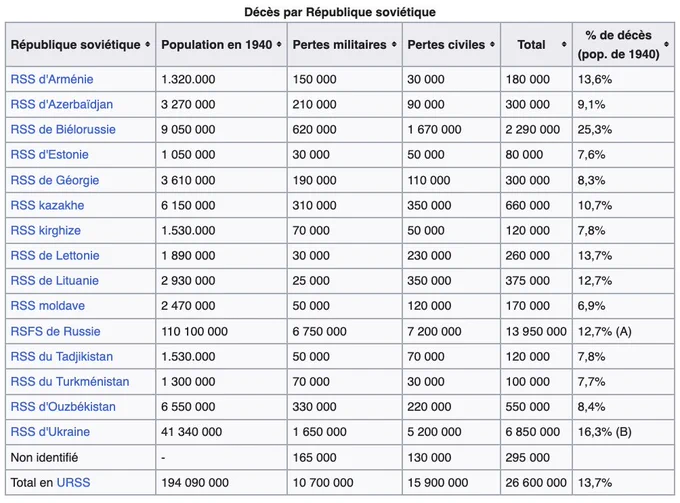Sort the Total column
This screenshot has width=680, height=503.
[564, 44]
